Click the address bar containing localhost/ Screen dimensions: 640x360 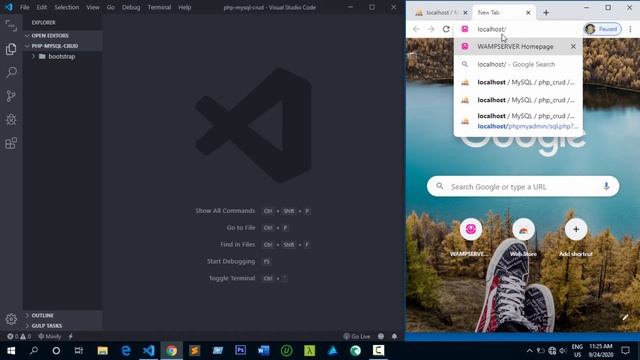[518, 29]
